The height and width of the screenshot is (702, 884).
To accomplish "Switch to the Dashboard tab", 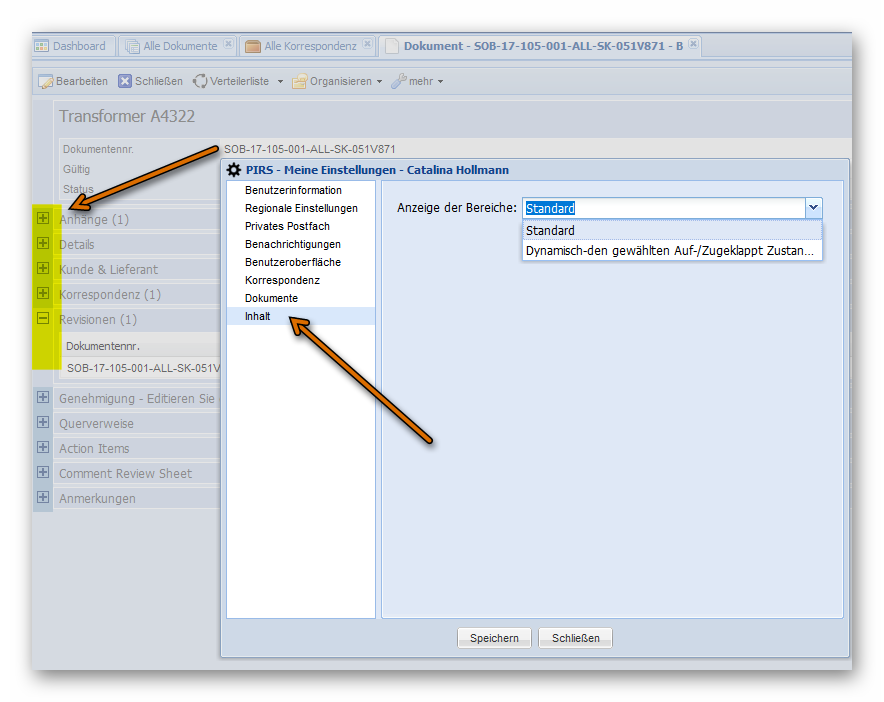I will tap(70, 46).
